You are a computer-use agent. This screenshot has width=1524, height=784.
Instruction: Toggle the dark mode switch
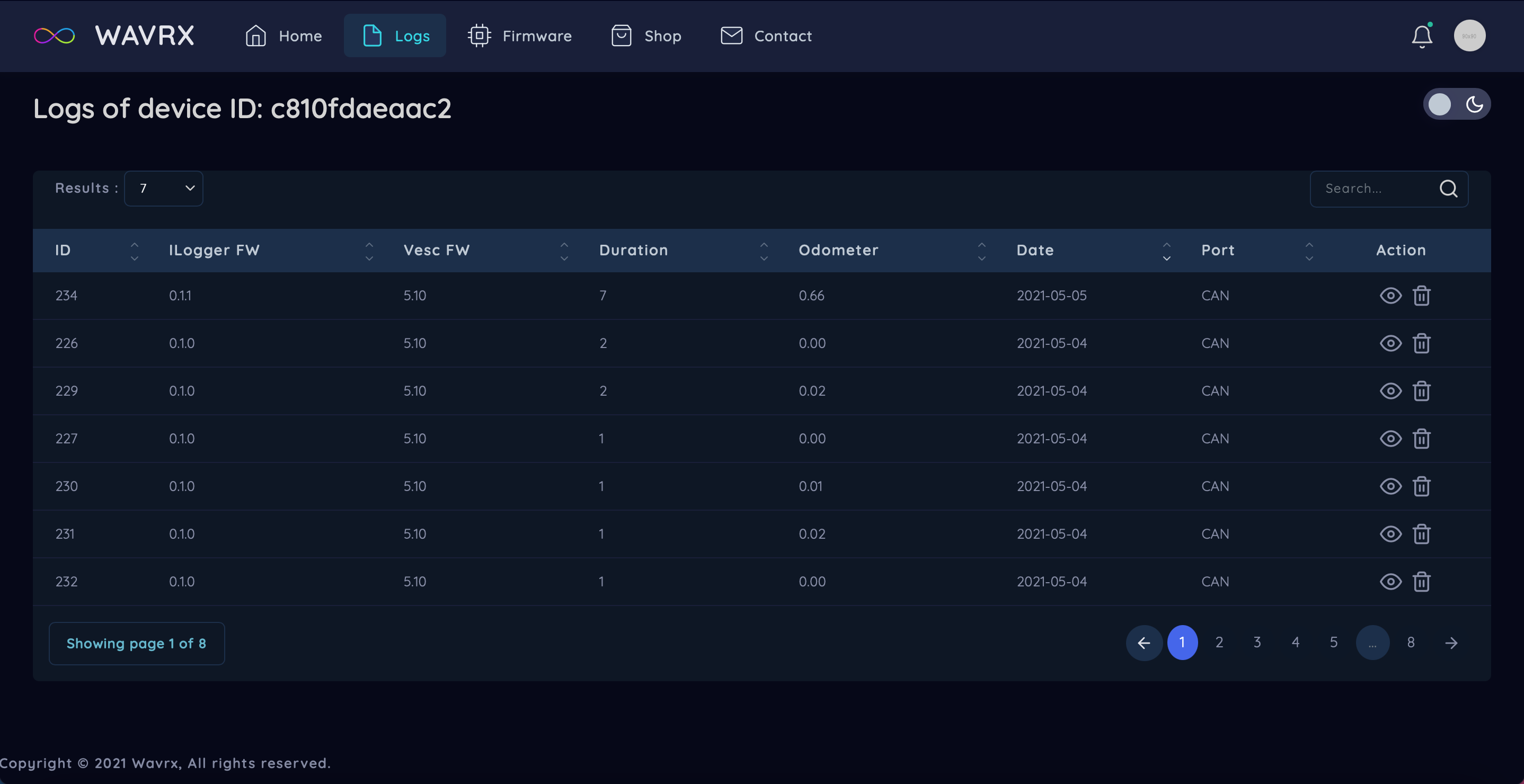(x=1456, y=105)
